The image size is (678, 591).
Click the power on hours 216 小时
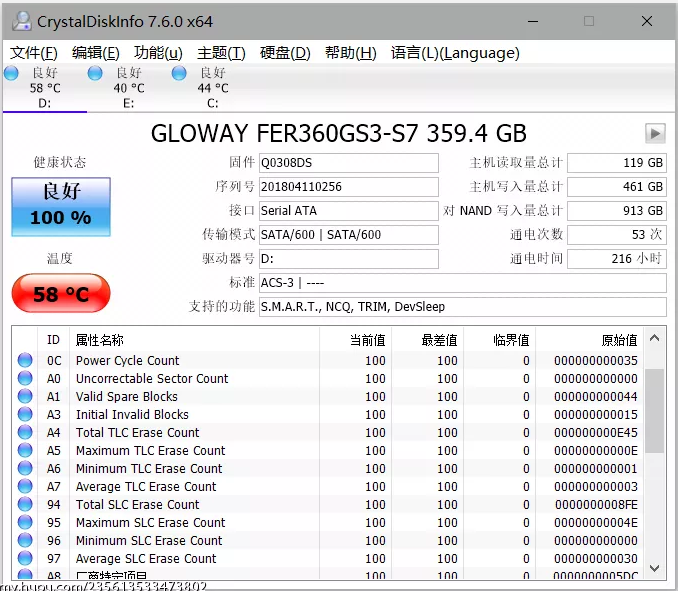617,259
